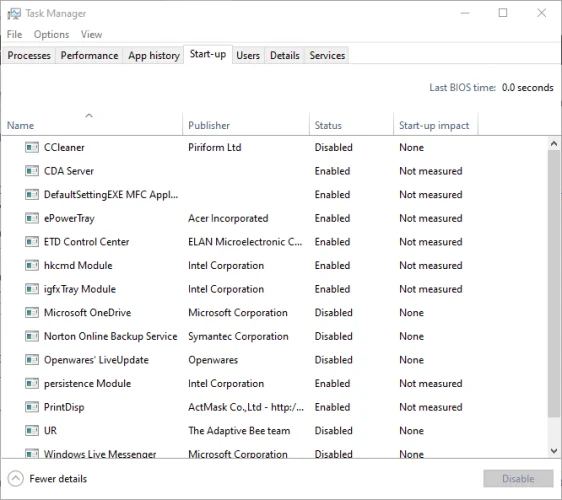Select the PrintDisp startup icon

[32, 407]
